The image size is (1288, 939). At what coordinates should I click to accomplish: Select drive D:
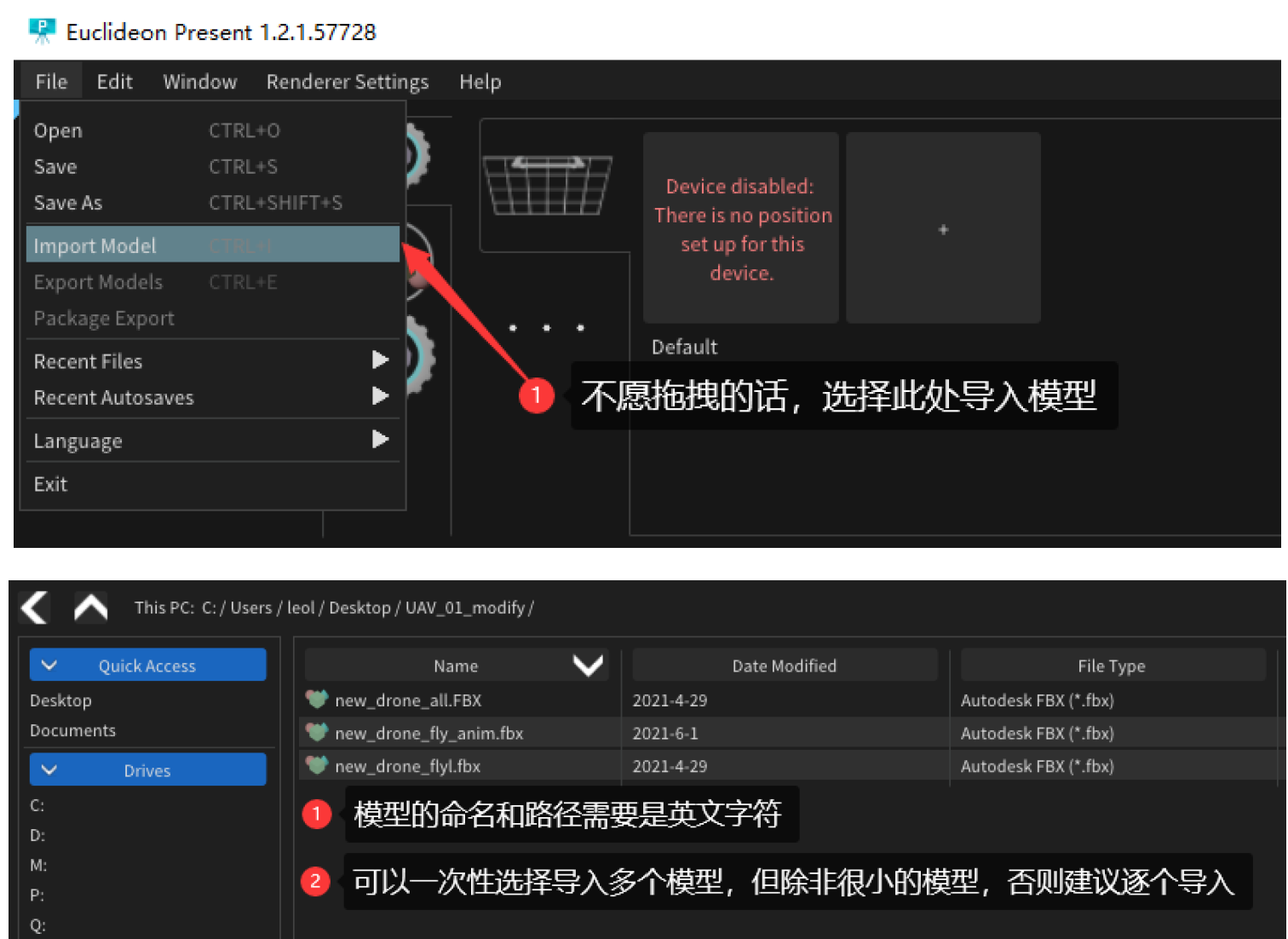(37, 835)
